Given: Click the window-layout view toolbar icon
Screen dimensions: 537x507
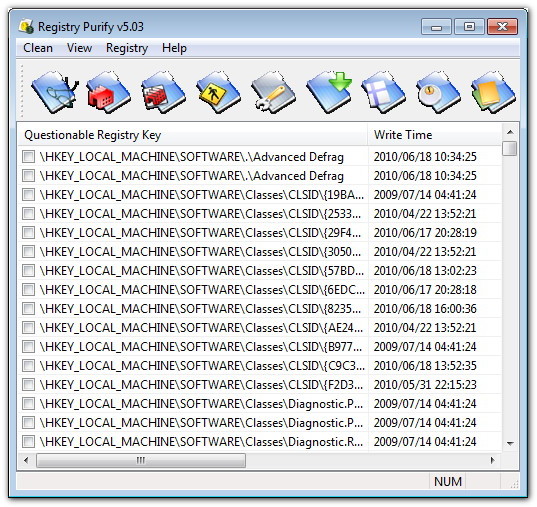Looking at the screenshot, I should coord(383,92).
